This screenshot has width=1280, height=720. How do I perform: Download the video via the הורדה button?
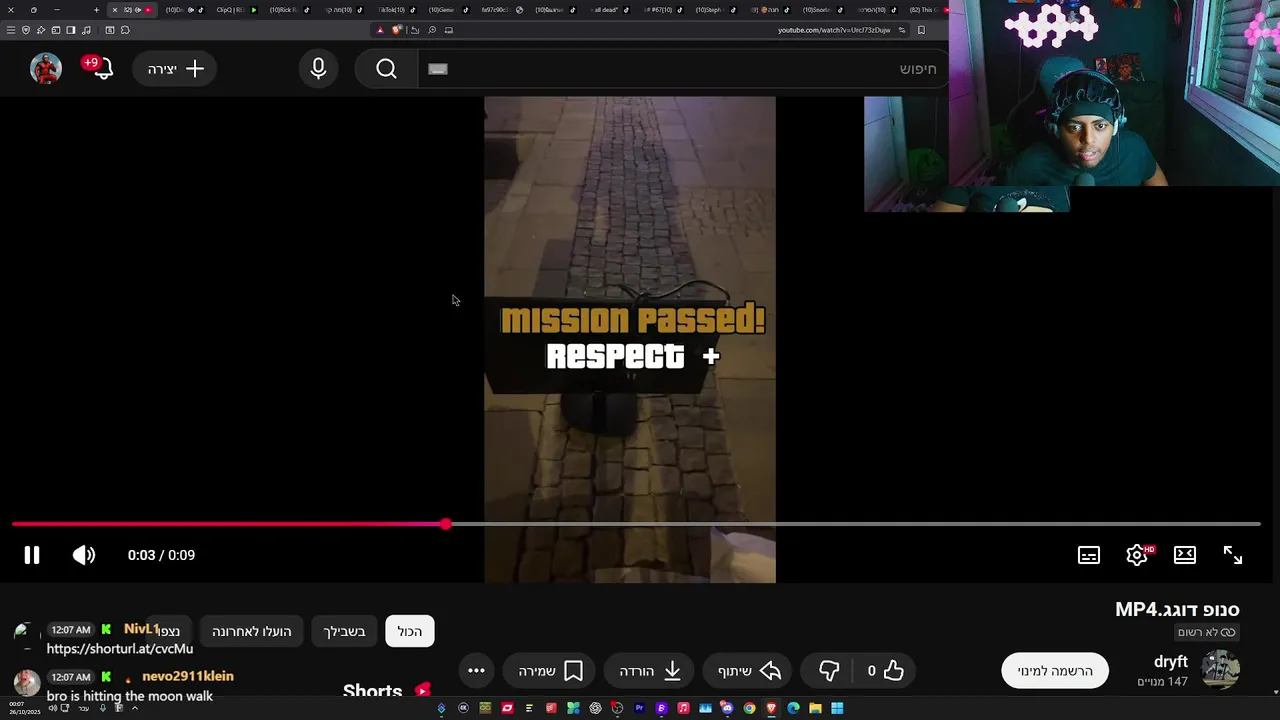[650, 671]
